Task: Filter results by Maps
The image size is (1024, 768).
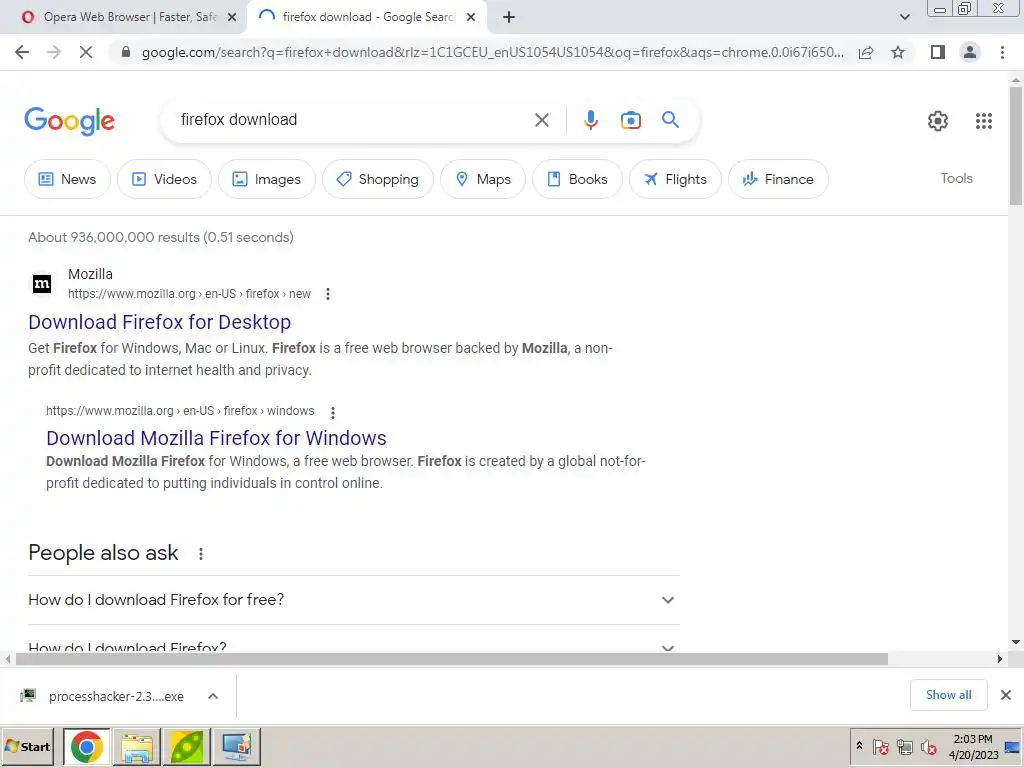Action: pyautogui.click(x=483, y=179)
